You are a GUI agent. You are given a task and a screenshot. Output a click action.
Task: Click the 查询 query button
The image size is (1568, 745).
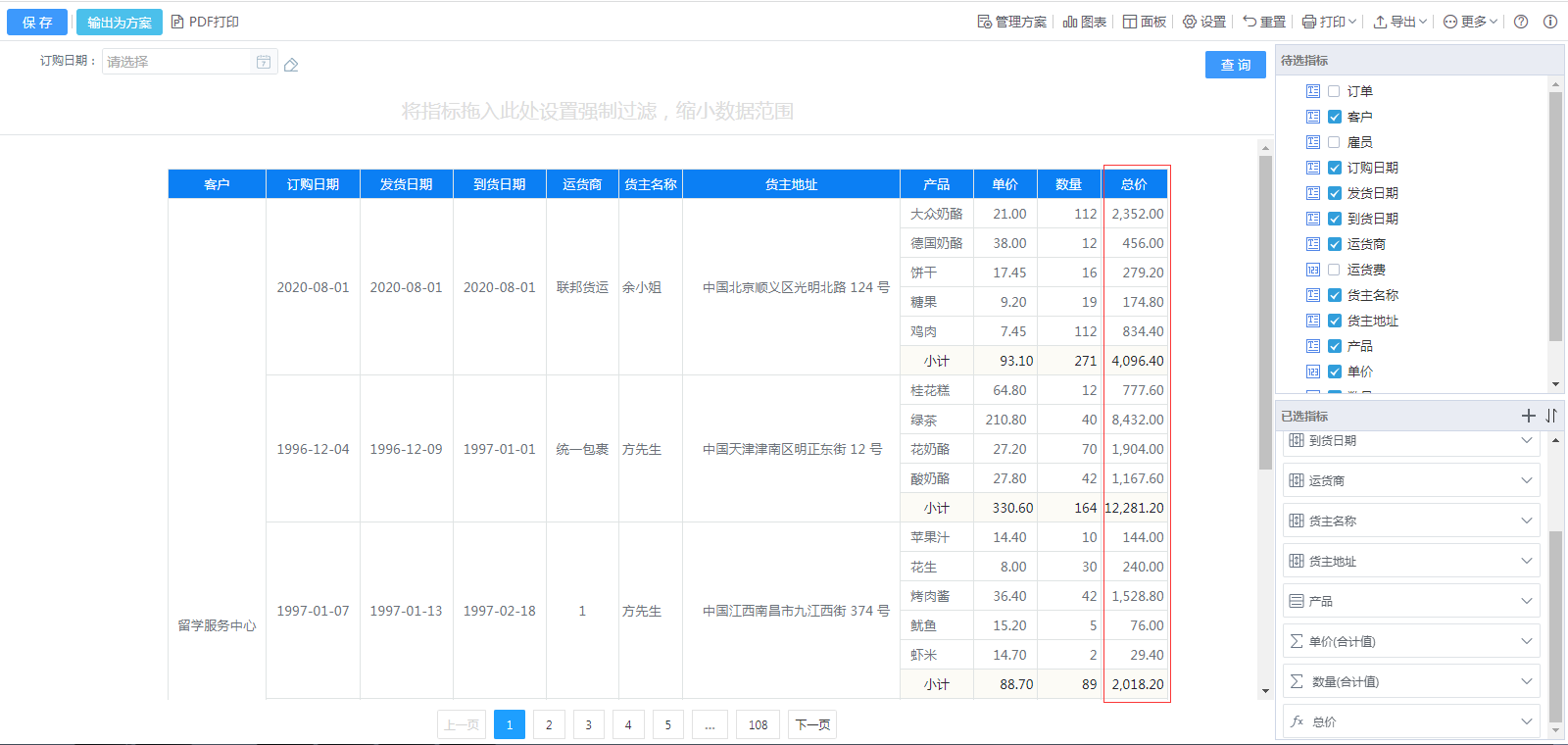tap(1235, 65)
